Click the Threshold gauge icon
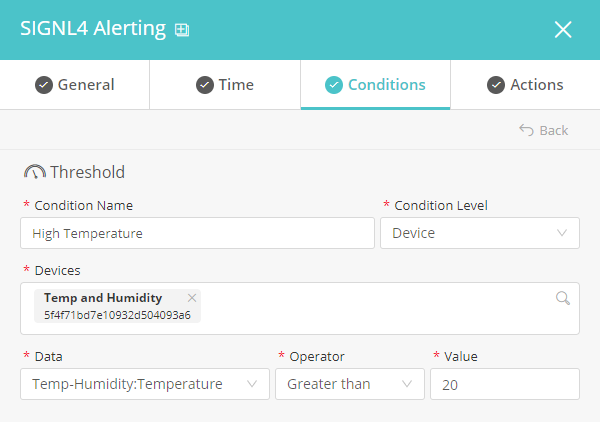This screenshot has height=422, width=600. (x=35, y=172)
